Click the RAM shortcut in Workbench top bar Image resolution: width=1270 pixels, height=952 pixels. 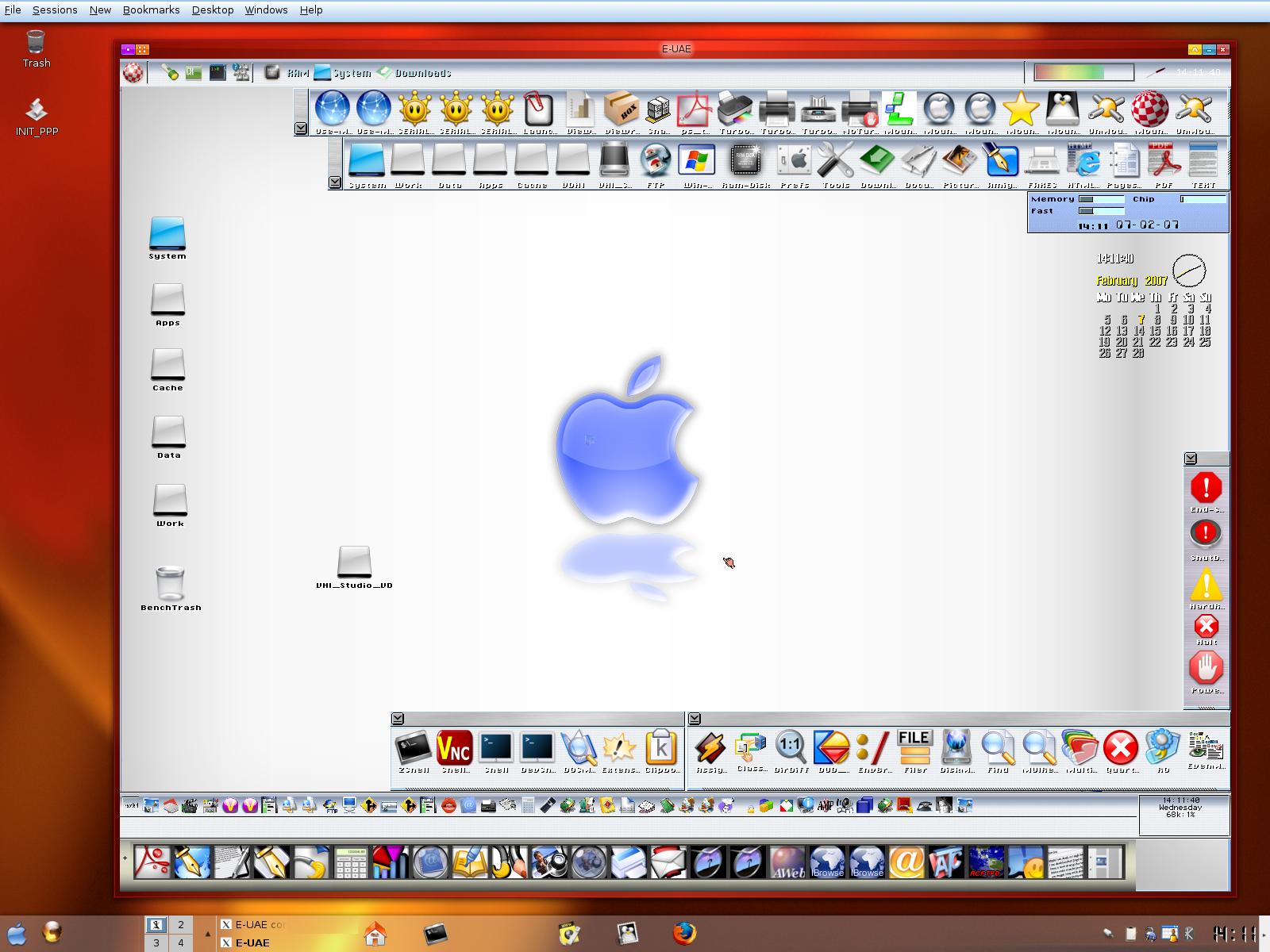[x=287, y=73]
